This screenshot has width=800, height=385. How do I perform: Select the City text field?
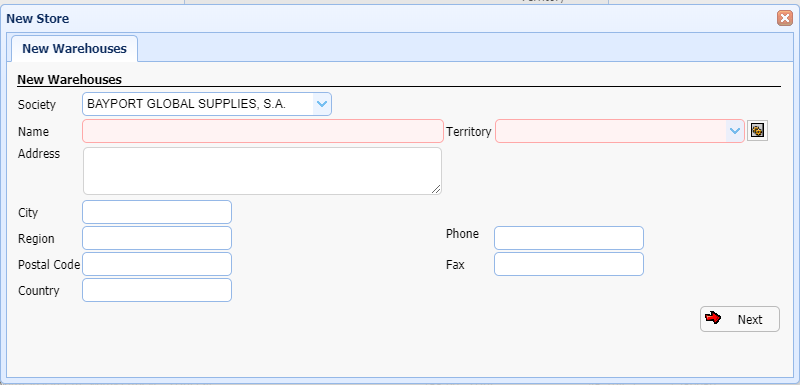[x=157, y=212]
